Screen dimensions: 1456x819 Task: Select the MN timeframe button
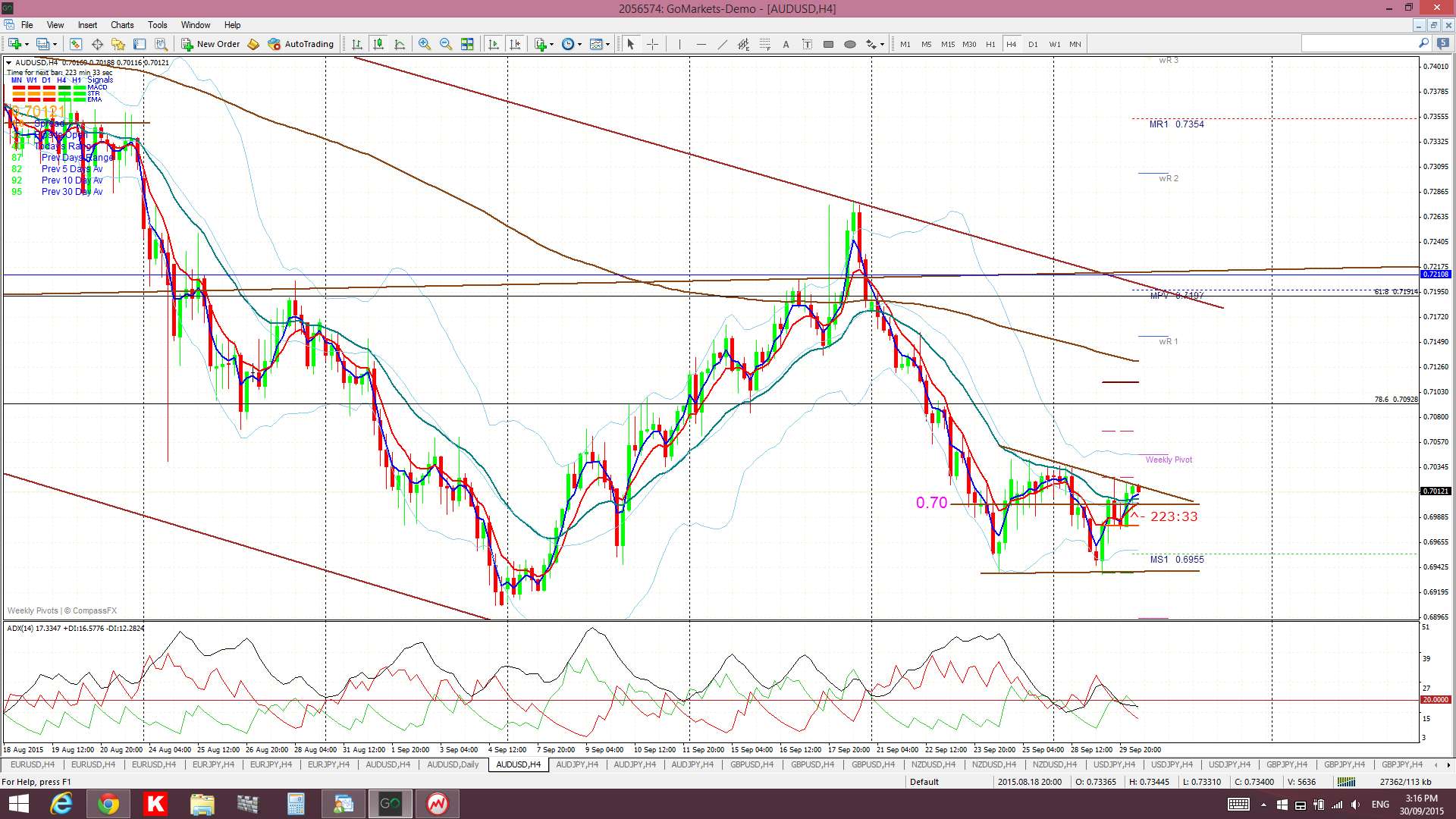pos(1075,44)
